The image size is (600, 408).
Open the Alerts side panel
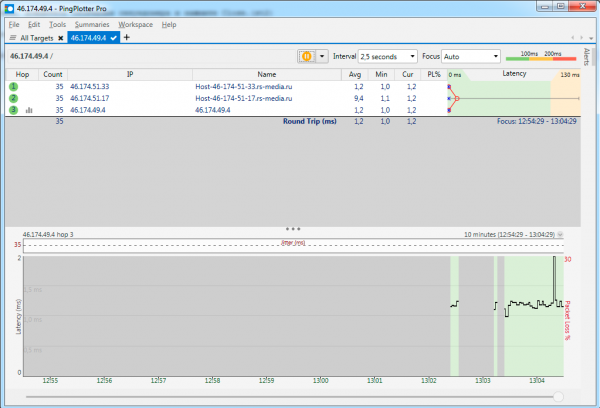tap(586, 57)
